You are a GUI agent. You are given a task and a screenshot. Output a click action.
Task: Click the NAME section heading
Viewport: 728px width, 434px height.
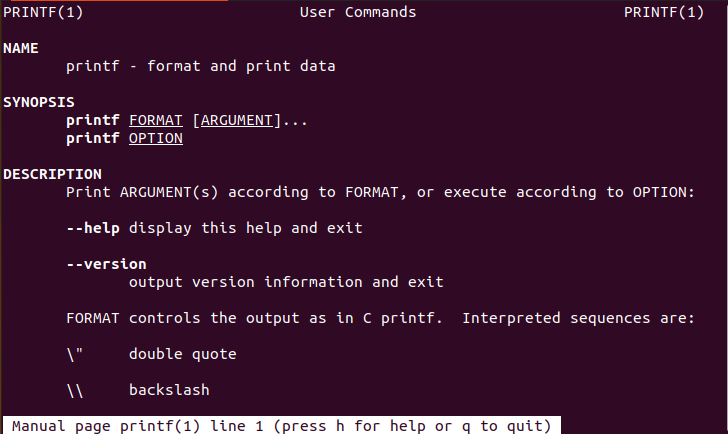click(20, 48)
